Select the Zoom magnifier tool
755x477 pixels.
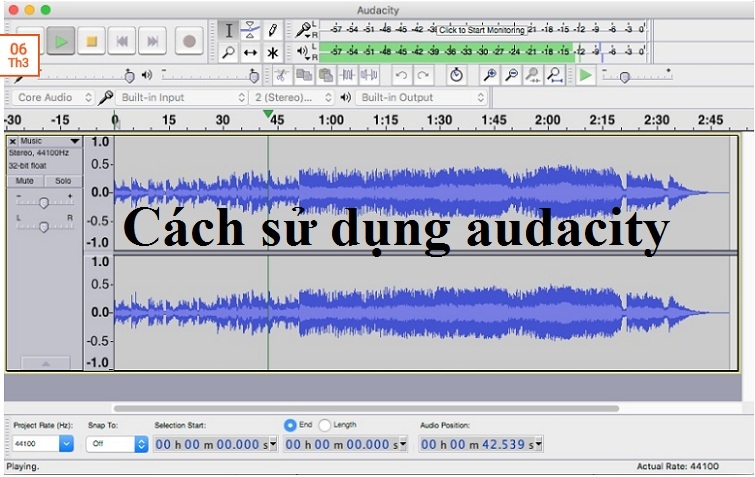(x=229, y=52)
